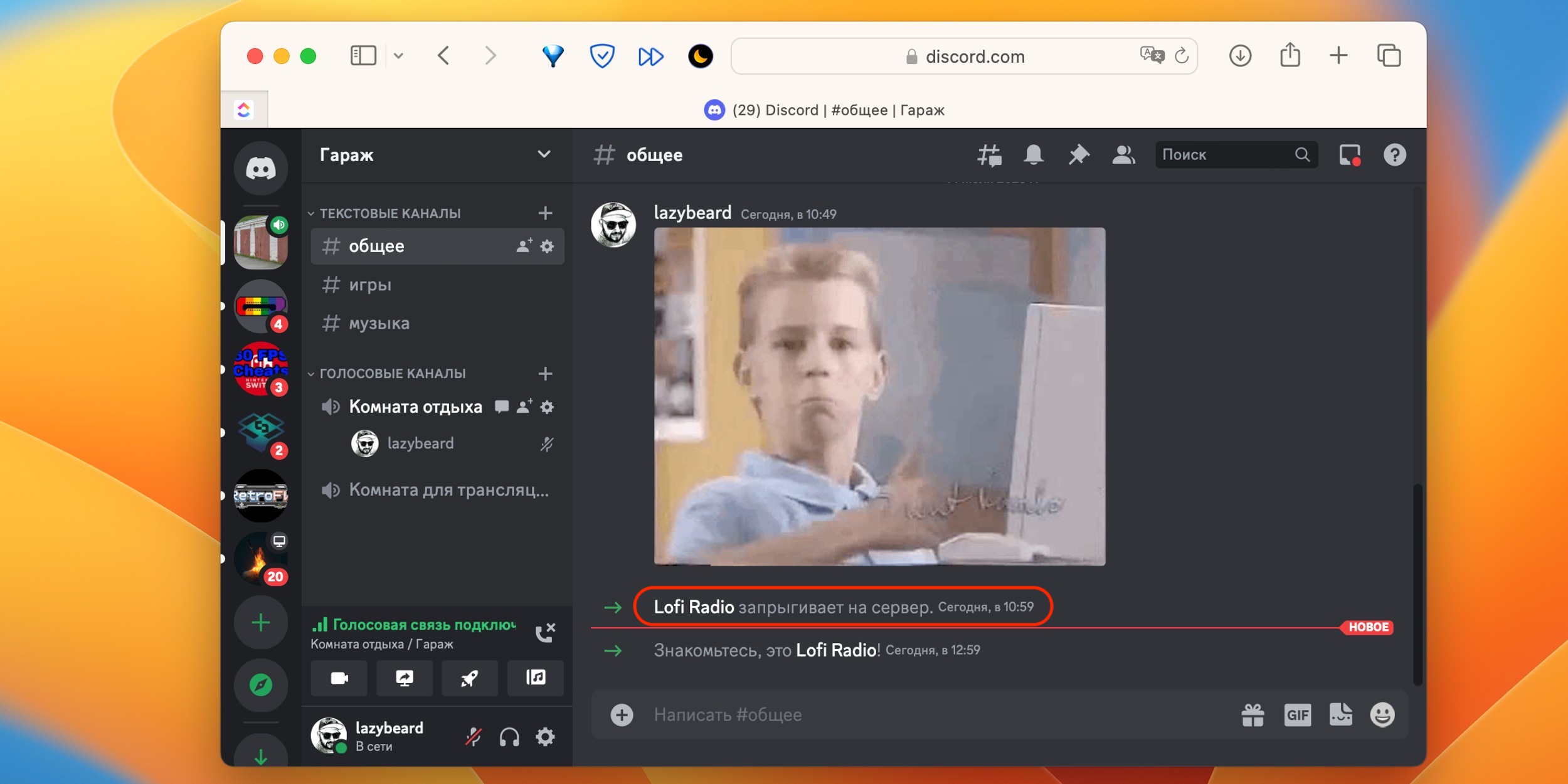Image resolution: width=1568 pixels, height=784 pixels.
Task: Open the 60 FPS Cheats server
Action: [261, 369]
